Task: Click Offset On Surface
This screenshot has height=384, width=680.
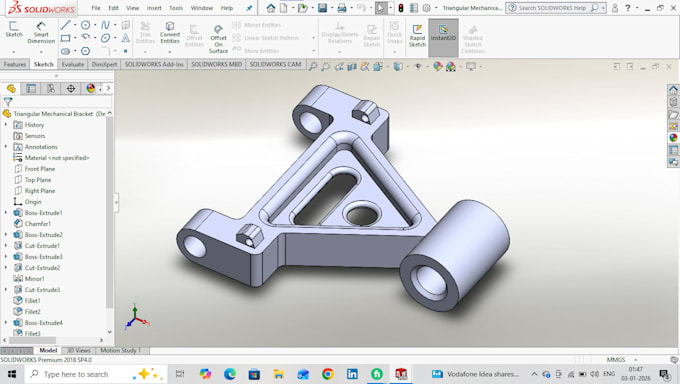Action: point(218,38)
